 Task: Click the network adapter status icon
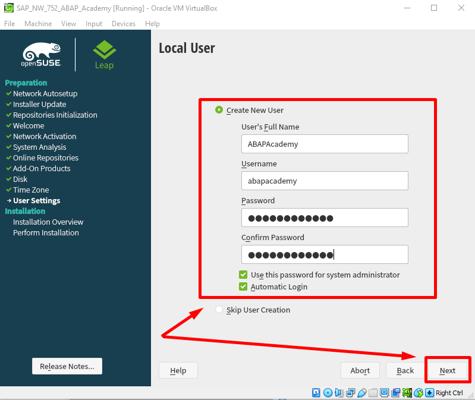[350, 392]
